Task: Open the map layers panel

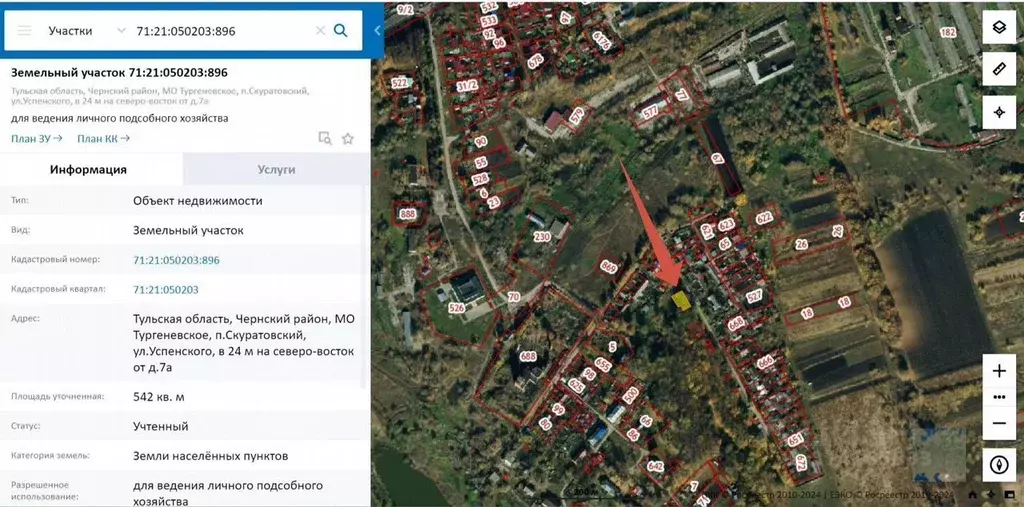Action: 998,27
